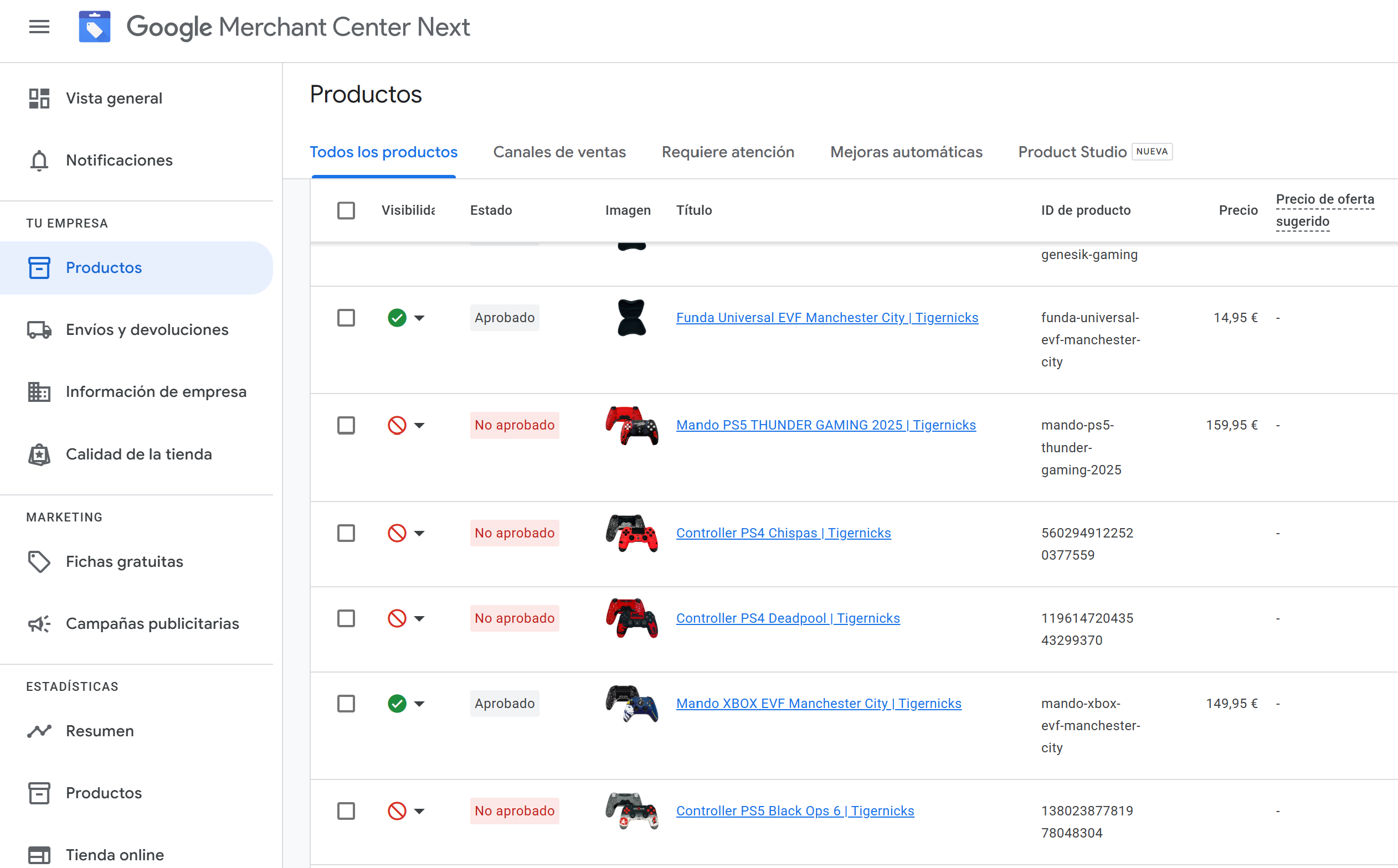Open Mando PS5 THUNDER GAMING 2025 link
The height and width of the screenshot is (868, 1398).
click(826, 425)
